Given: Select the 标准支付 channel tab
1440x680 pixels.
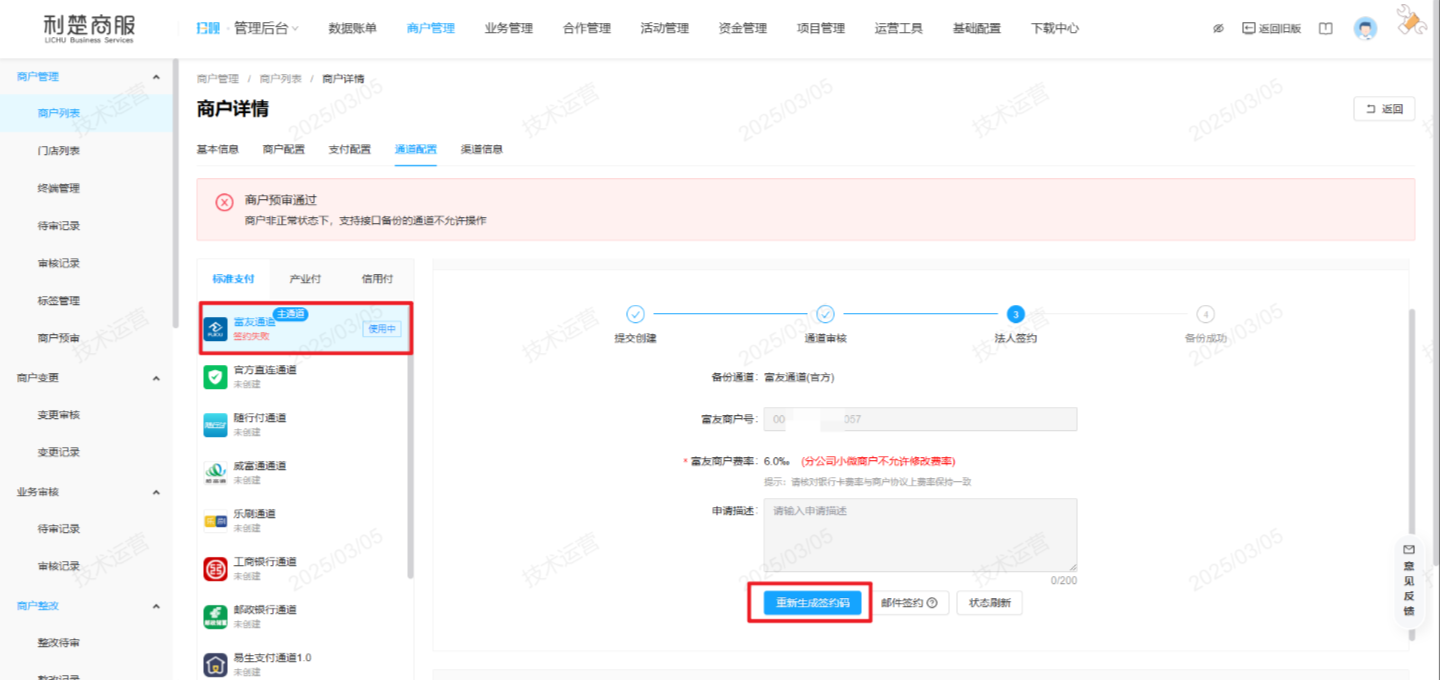Looking at the screenshot, I should (x=233, y=279).
